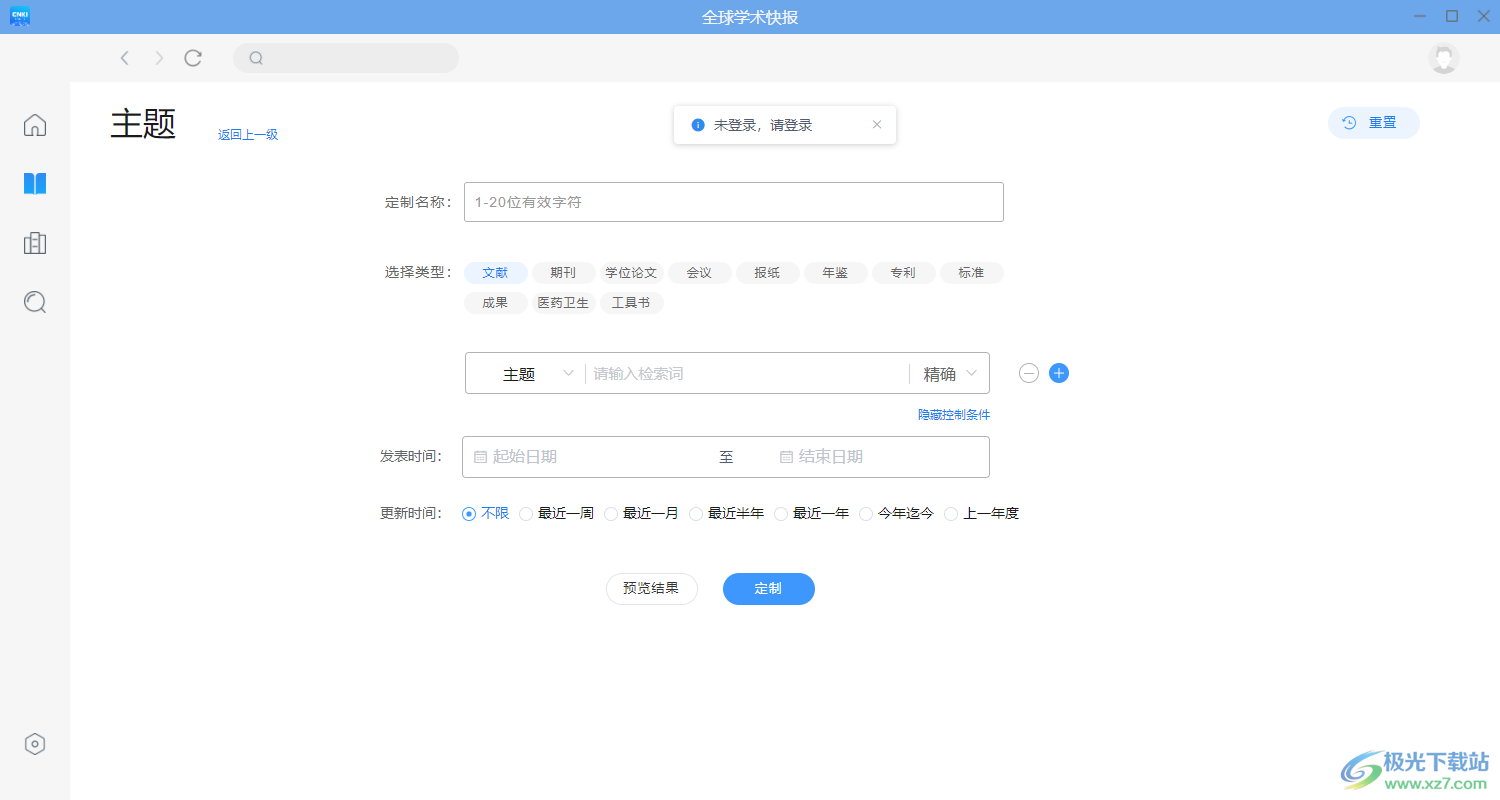Open Settings using the gear icon
The image size is (1500, 800).
click(34, 743)
